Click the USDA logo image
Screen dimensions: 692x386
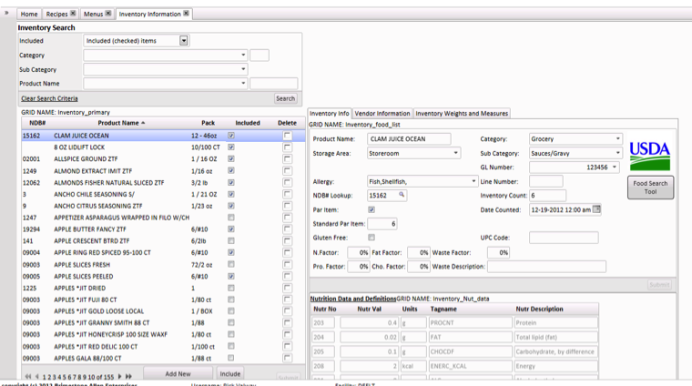(650, 155)
